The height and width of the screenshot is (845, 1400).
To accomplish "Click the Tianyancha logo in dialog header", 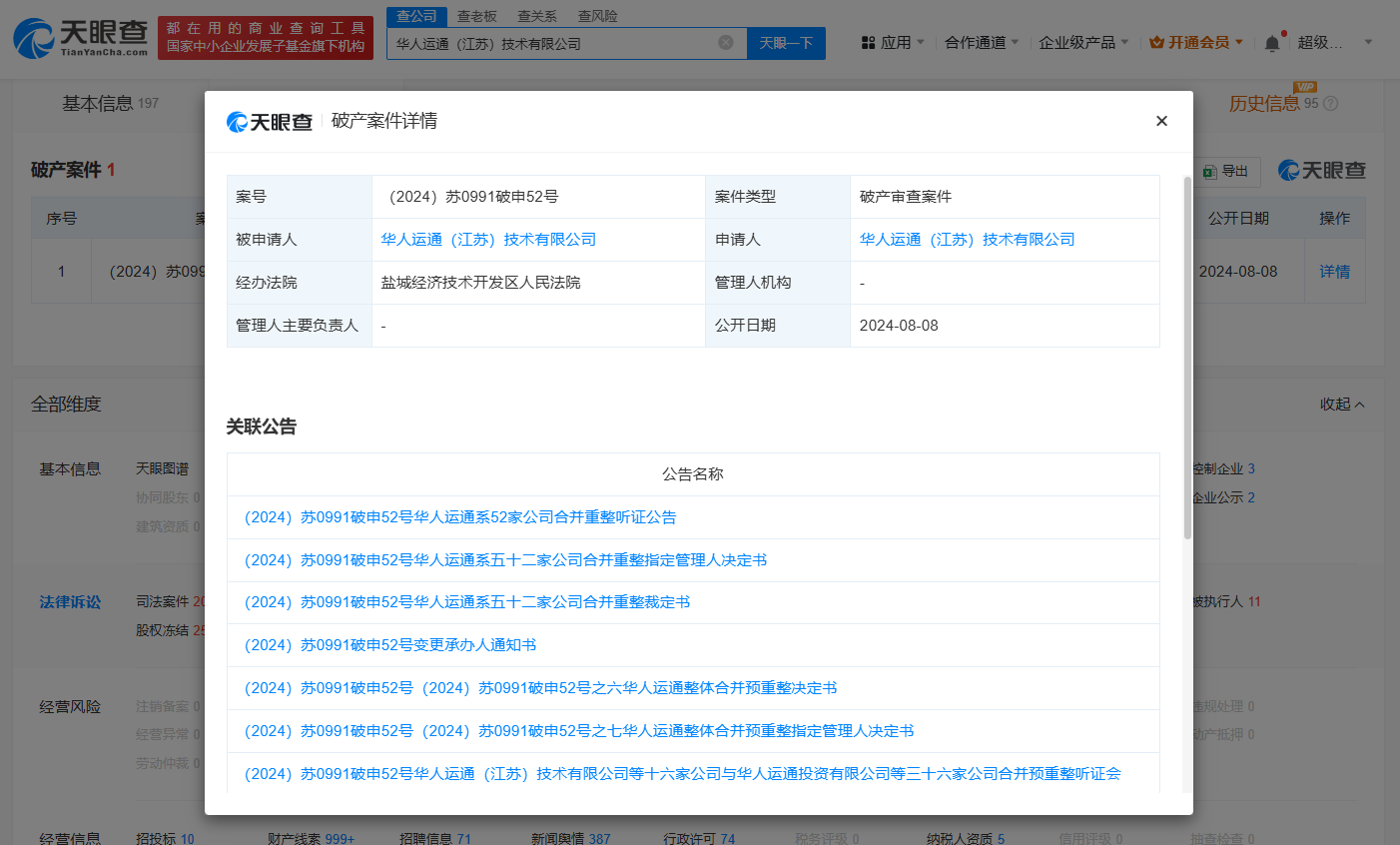I will tap(270, 122).
